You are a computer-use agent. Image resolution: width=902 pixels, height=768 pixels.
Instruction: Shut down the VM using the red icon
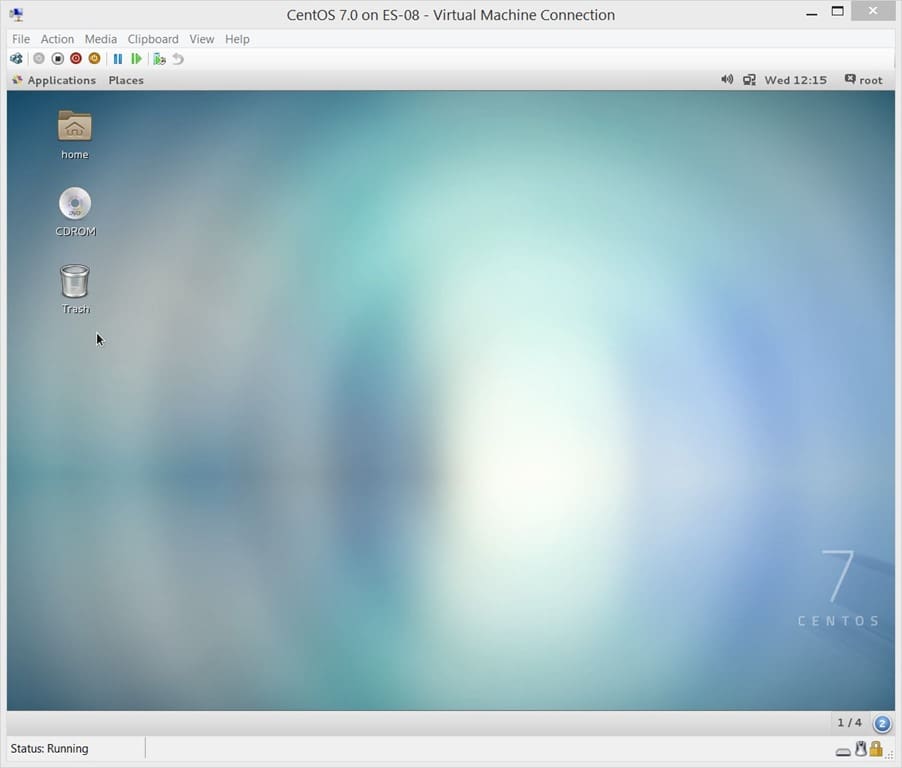[76, 59]
